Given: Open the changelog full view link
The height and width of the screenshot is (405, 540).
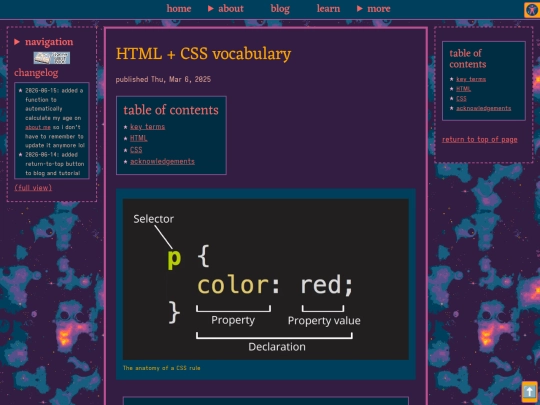Looking at the screenshot, I should (33, 188).
